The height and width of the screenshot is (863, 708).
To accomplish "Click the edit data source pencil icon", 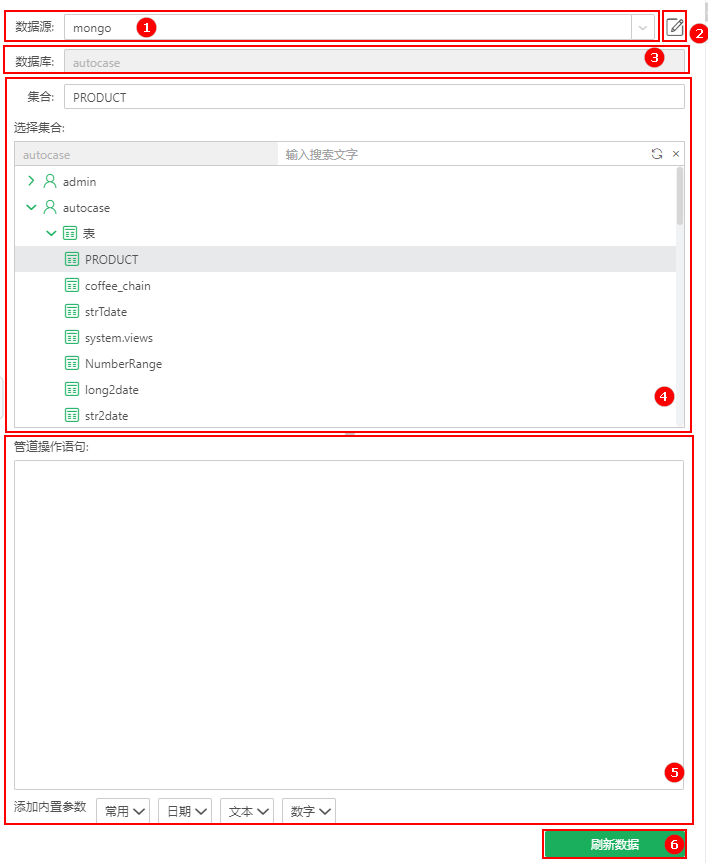I will [674, 26].
